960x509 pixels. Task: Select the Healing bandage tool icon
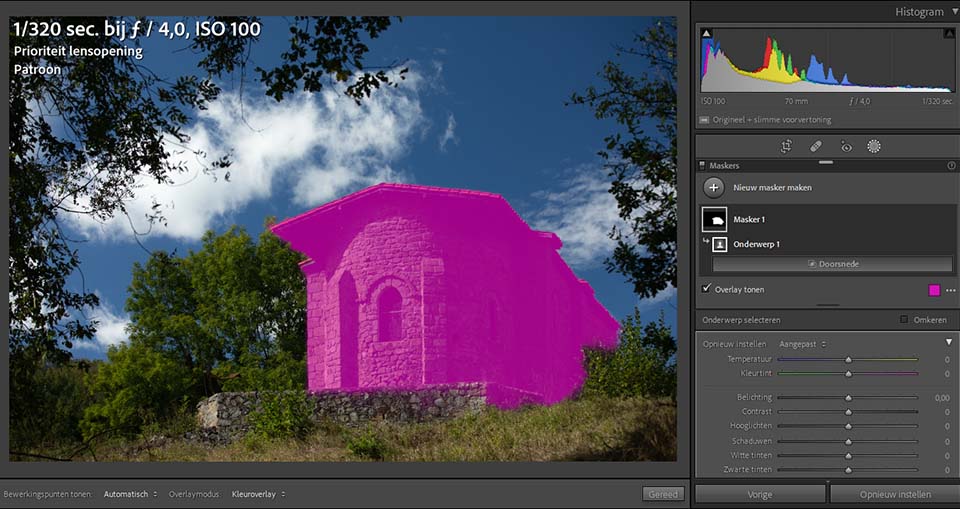point(816,146)
